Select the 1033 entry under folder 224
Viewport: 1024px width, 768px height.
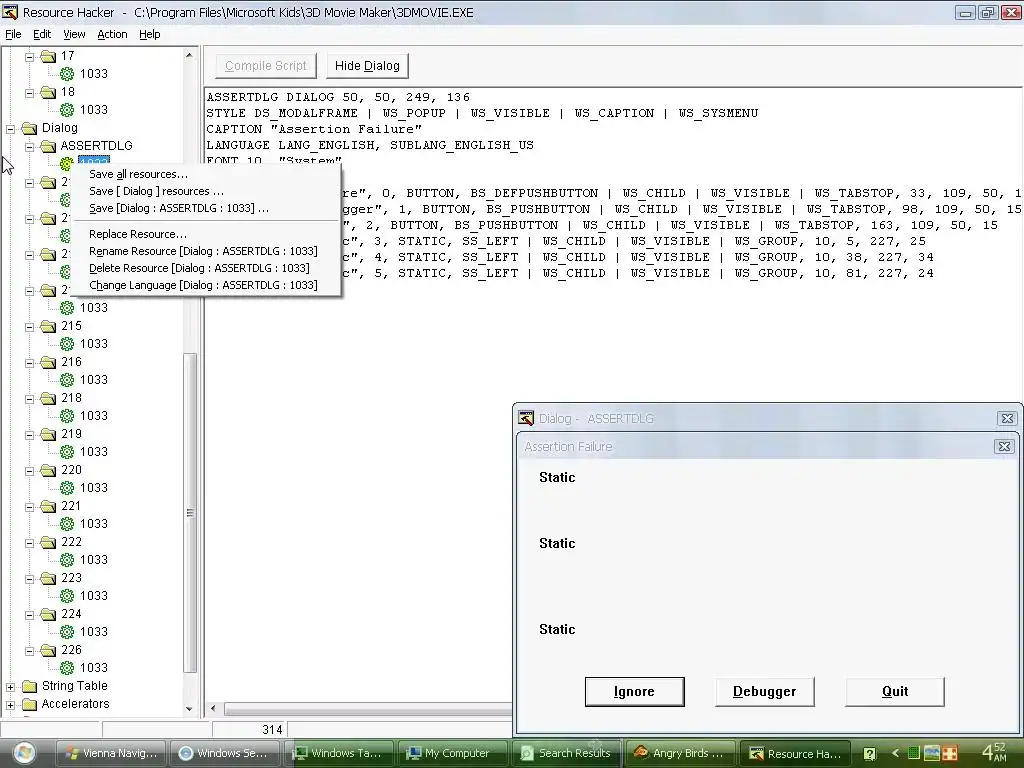tap(93, 632)
